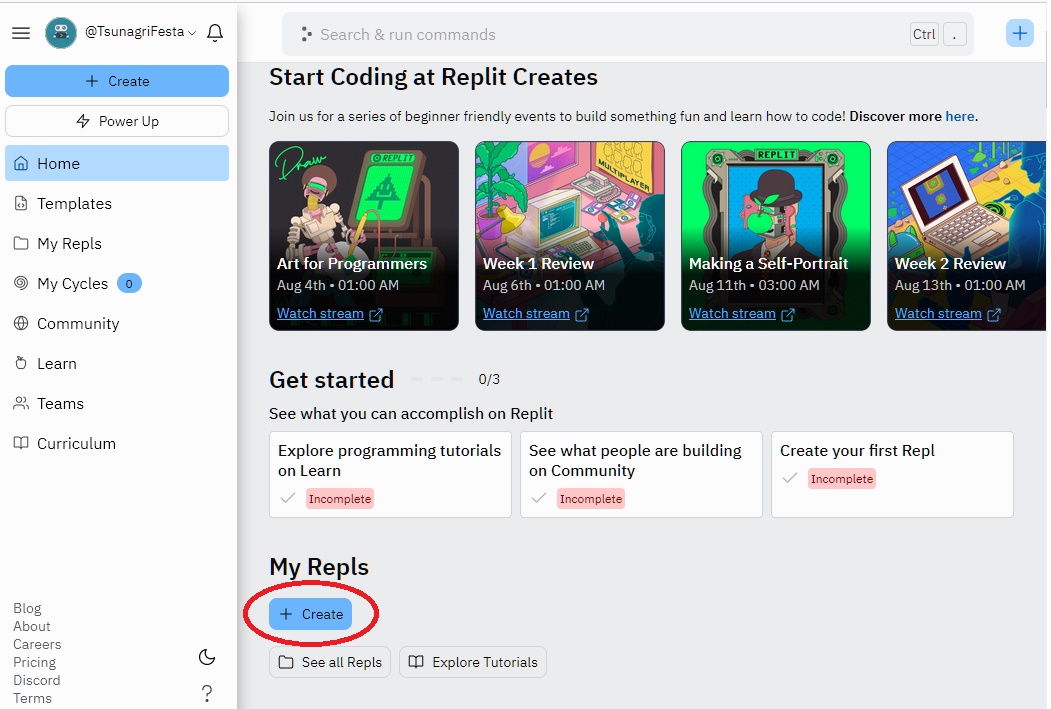The image size is (1051, 709).
Task: Open the Making a Self-Portrait event card
Action: (776, 236)
